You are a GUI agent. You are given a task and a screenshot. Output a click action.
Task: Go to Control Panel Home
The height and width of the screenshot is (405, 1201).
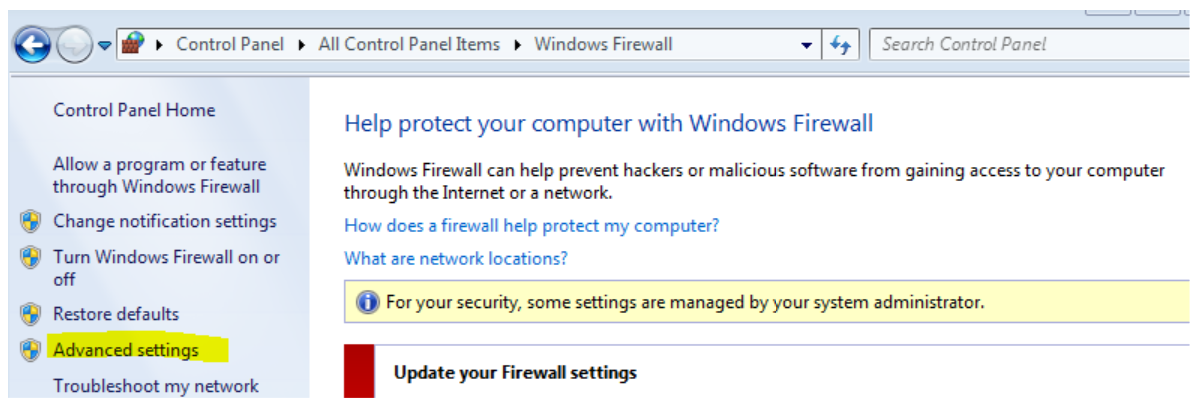134,110
